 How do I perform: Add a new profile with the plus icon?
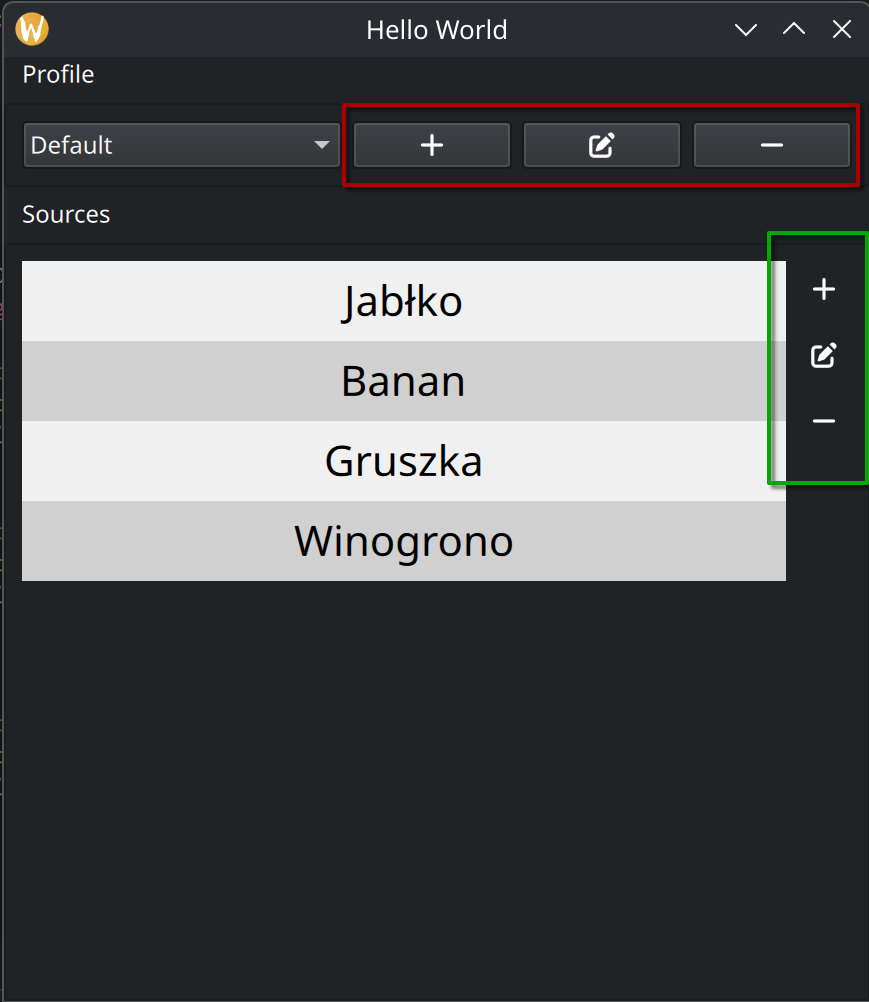point(431,144)
